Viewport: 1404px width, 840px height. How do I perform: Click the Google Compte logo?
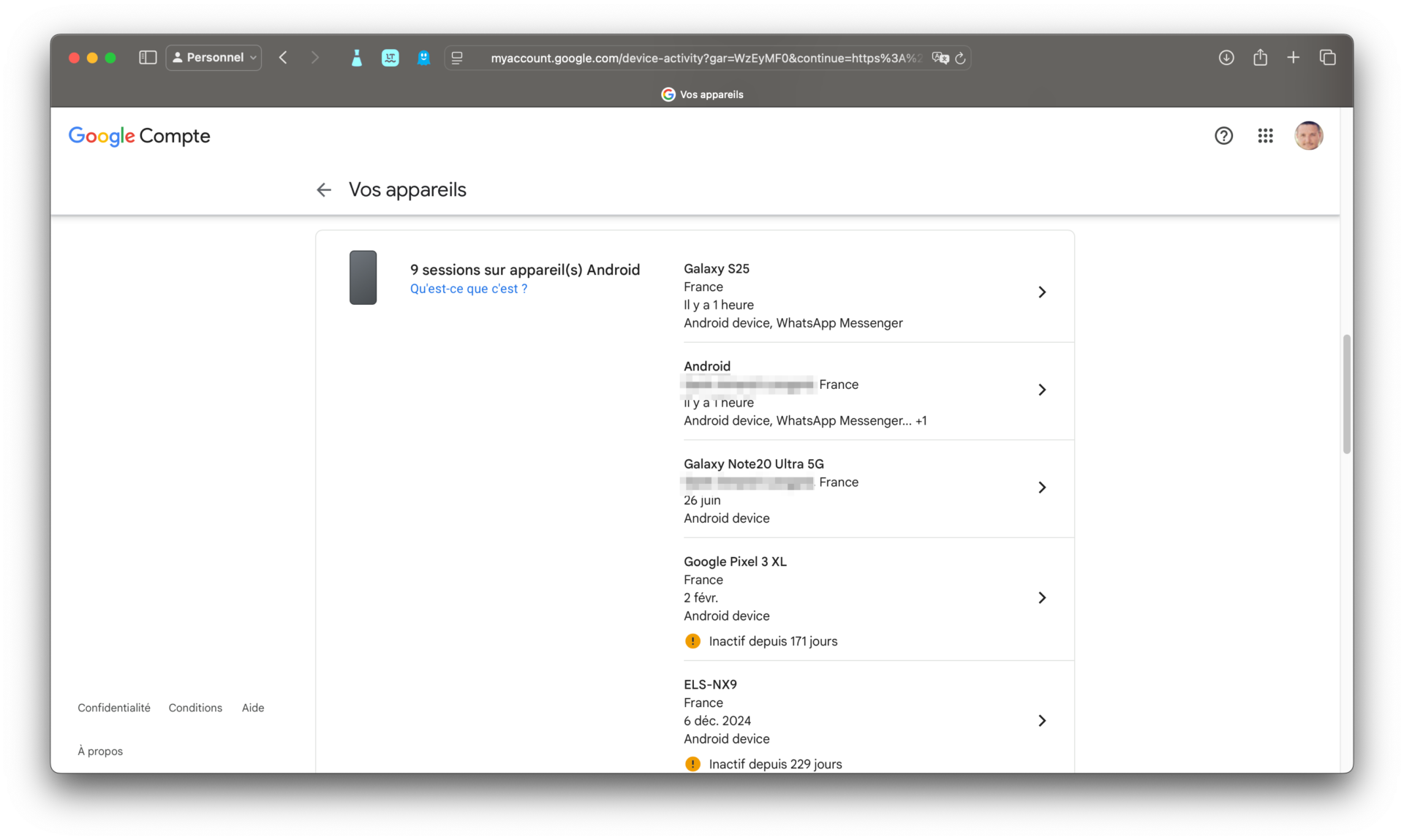pos(139,136)
